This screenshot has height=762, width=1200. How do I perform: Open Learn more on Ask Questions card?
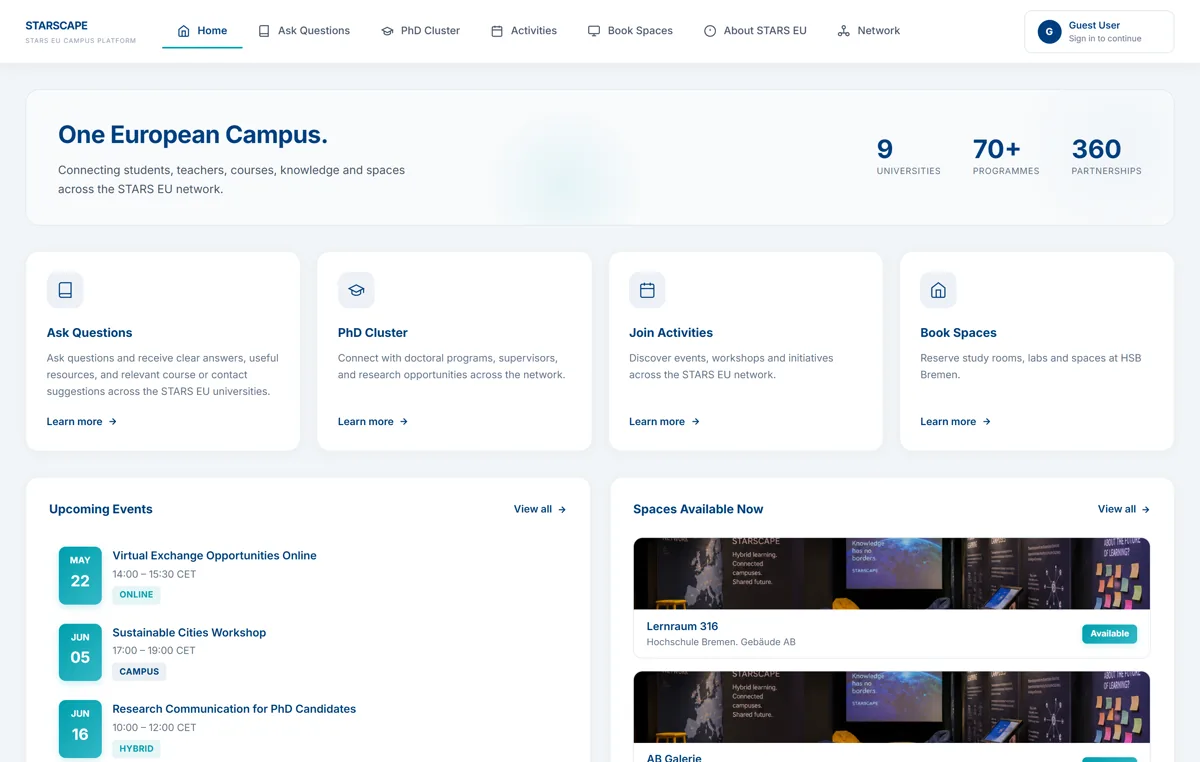(x=82, y=422)
